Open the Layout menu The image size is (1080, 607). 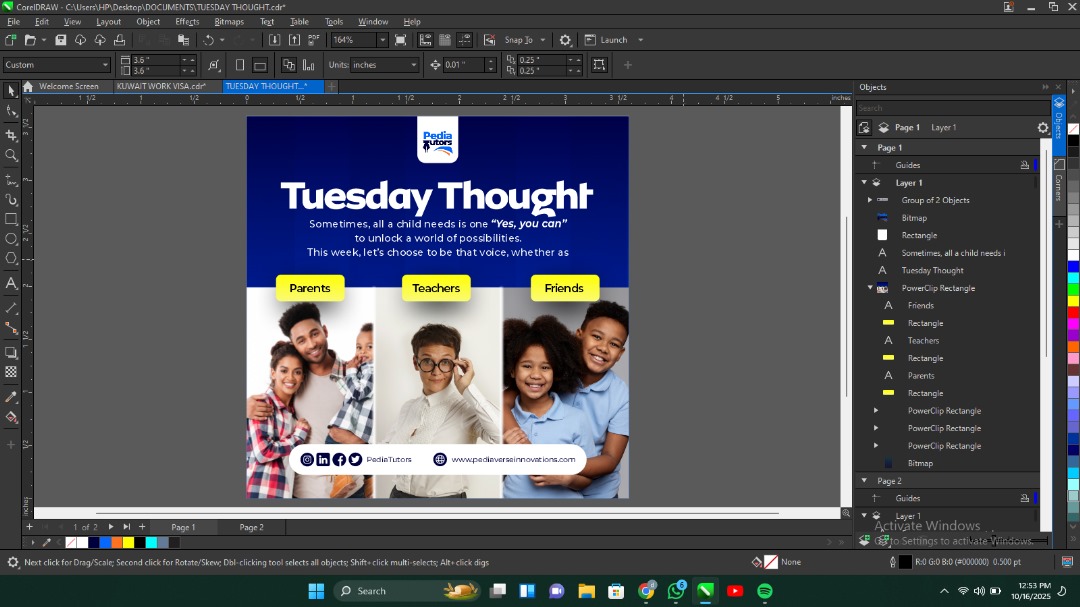click(x=108, y=21)
